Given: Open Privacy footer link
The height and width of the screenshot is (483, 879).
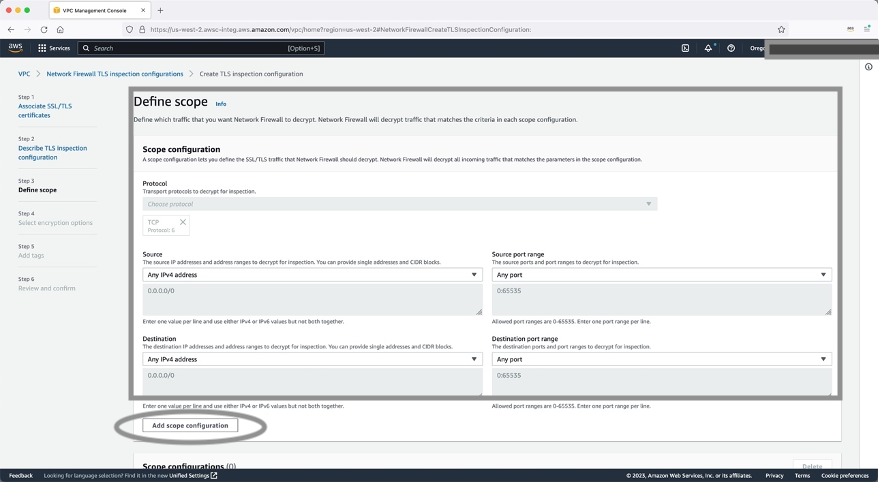Looking at the screenshot, I should click(x=774, y=476).
